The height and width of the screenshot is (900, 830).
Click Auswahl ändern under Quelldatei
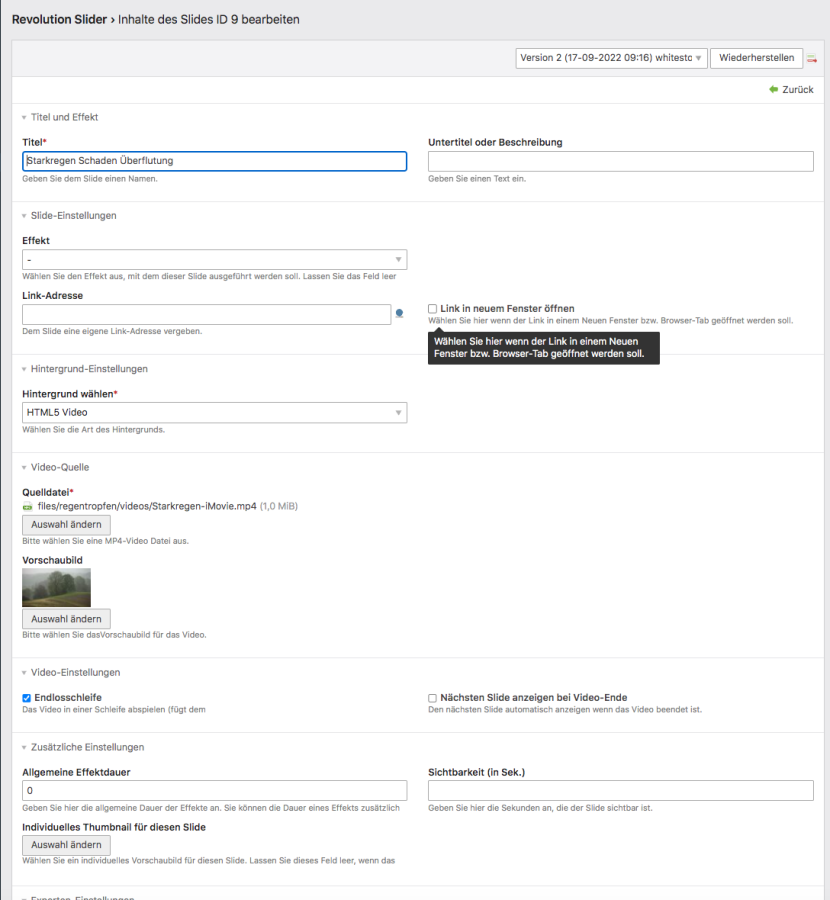click(x=66, y=525)
